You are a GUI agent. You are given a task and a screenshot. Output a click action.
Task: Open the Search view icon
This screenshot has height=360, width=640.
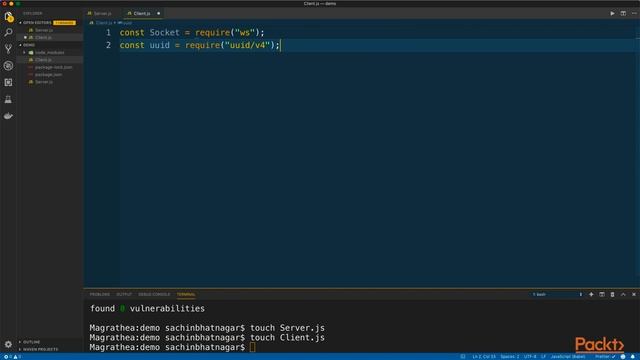click(x=8, y=32)
